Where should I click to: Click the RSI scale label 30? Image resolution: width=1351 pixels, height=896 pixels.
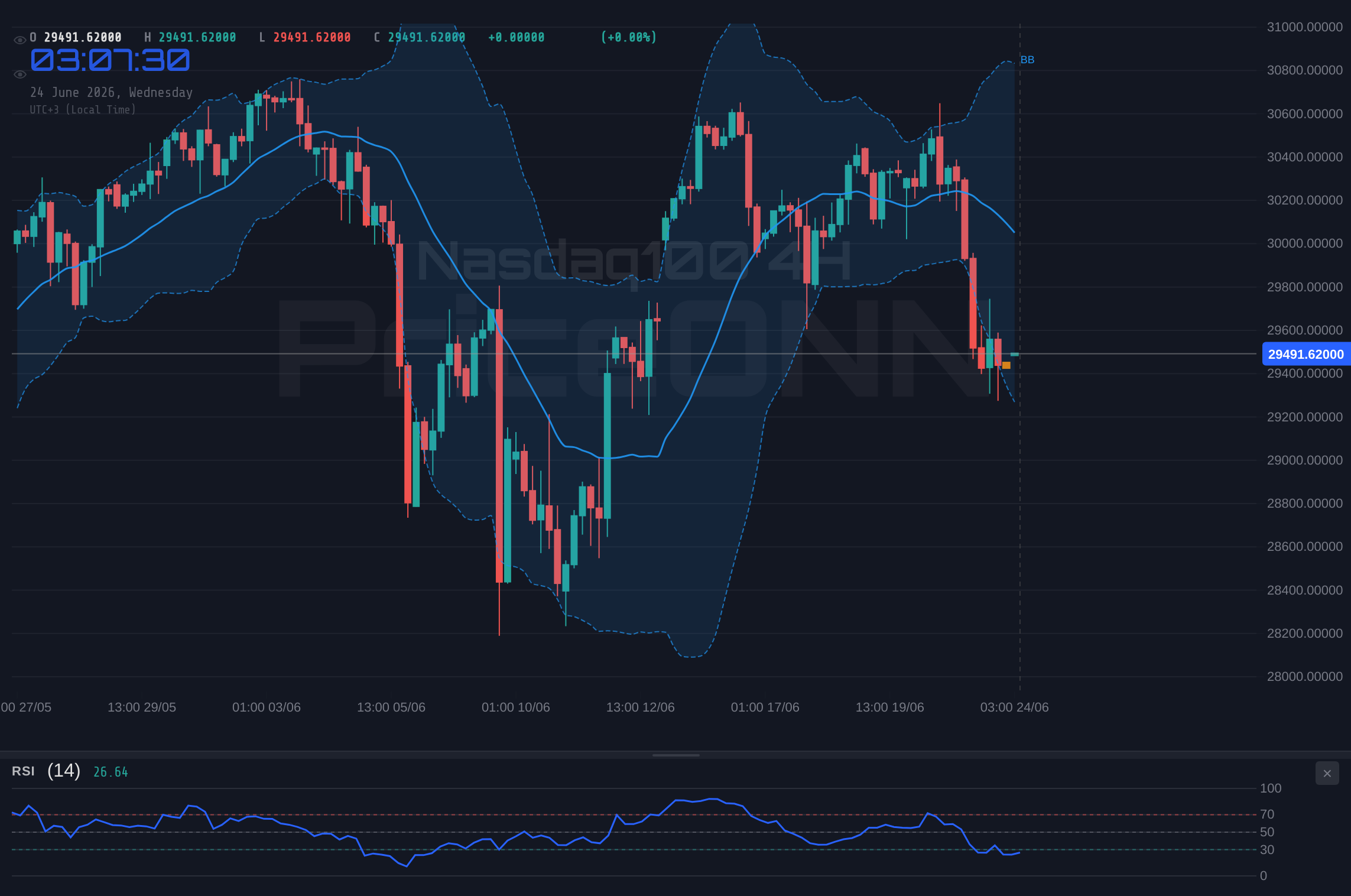point(1267,850)
